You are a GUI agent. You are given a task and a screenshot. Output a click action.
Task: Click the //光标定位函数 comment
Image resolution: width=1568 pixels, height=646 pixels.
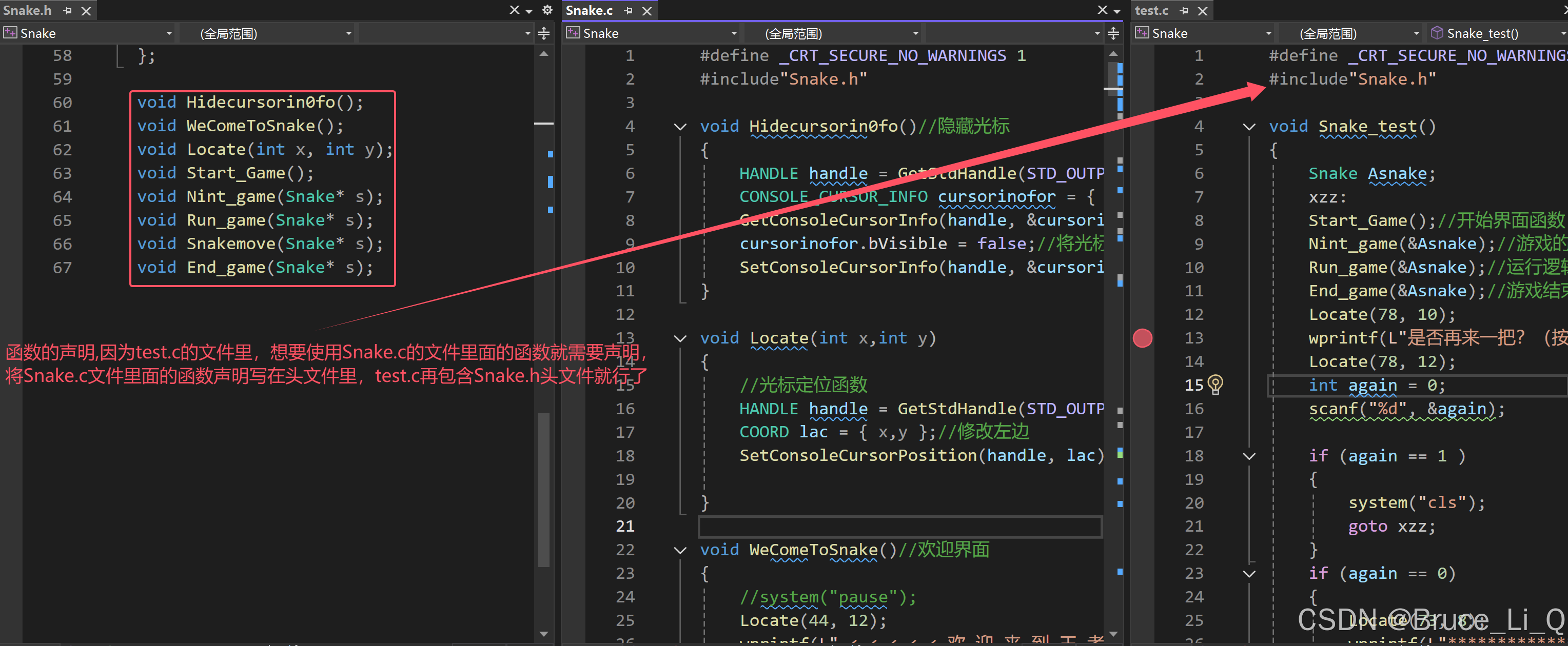coord(803,385)
